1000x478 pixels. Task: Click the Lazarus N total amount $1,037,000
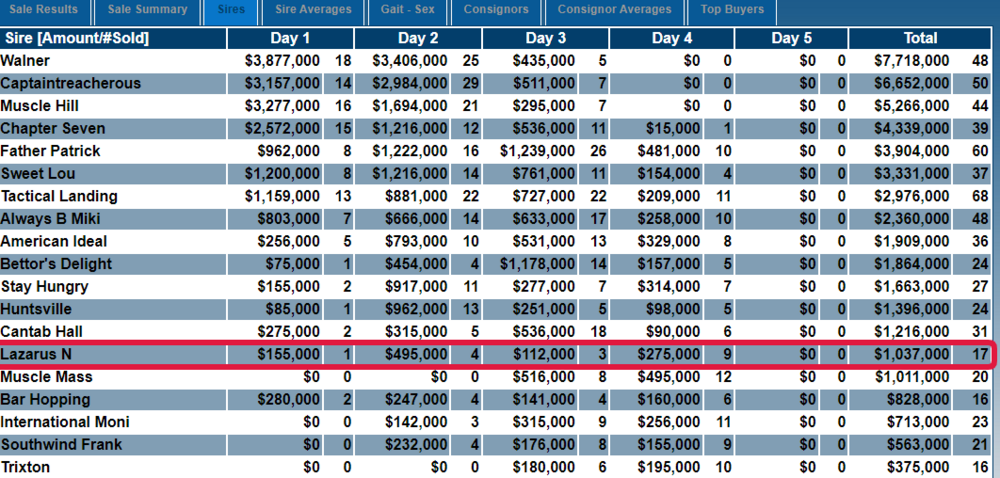[909, 354]
